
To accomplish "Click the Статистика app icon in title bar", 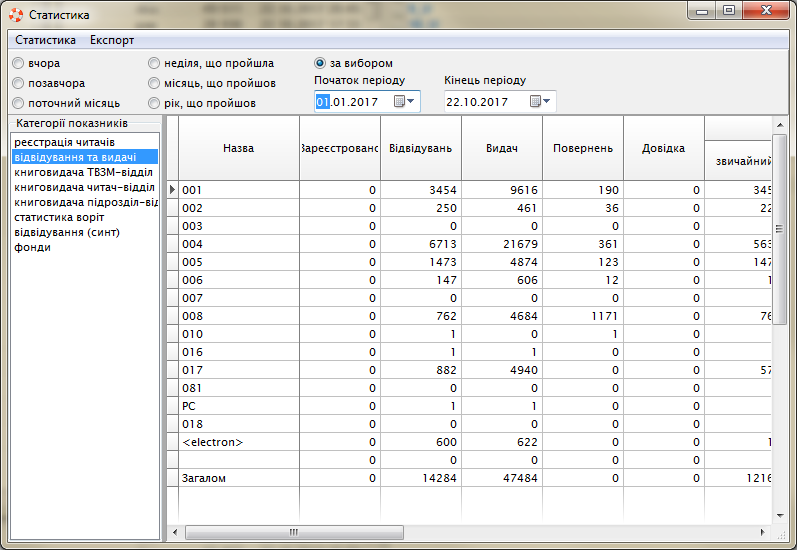I will tap(14, 15).
